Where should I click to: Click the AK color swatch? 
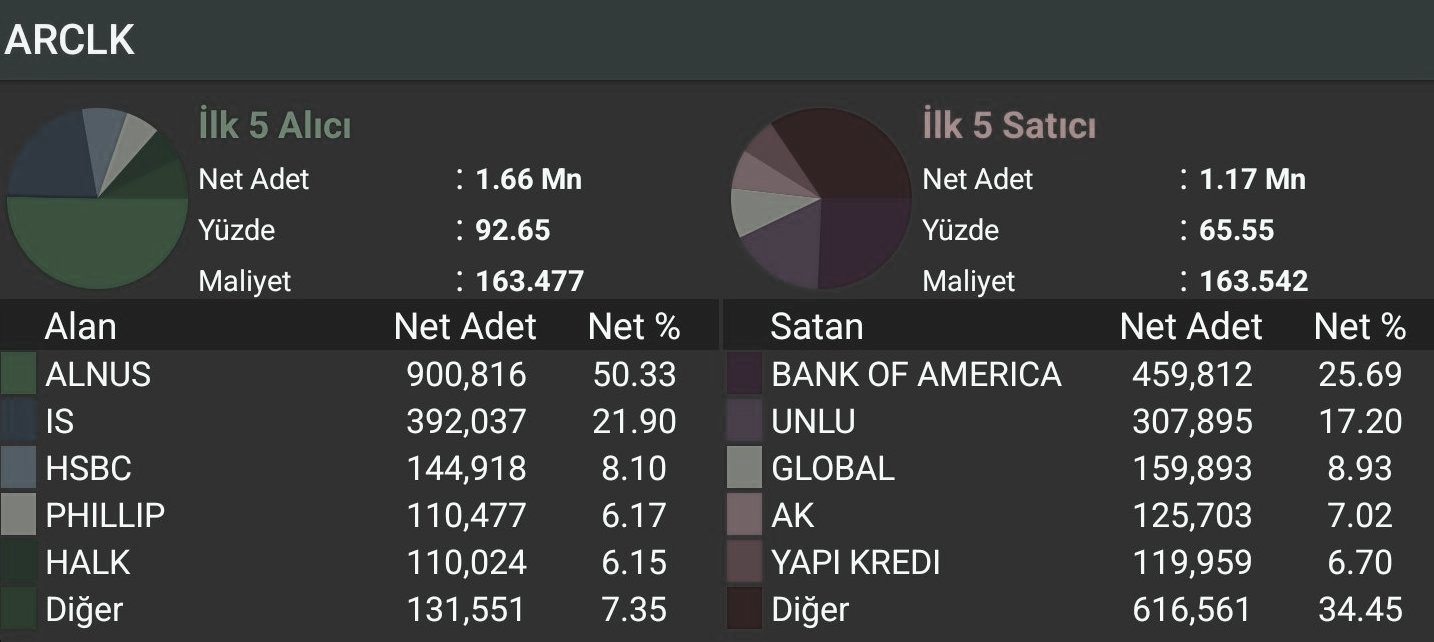[x=745, y=515]
